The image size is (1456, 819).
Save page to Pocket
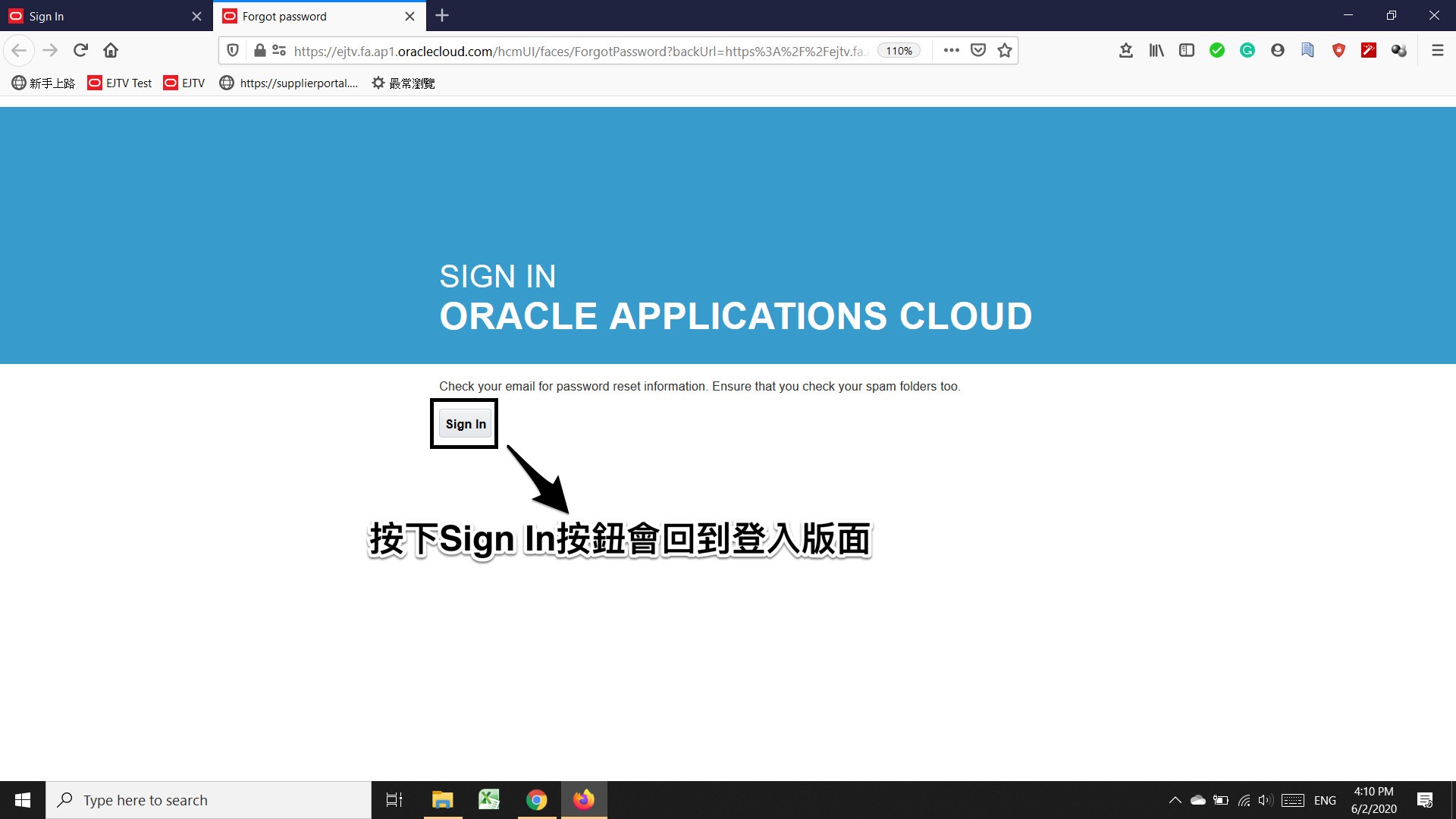(x=978, y=50)
